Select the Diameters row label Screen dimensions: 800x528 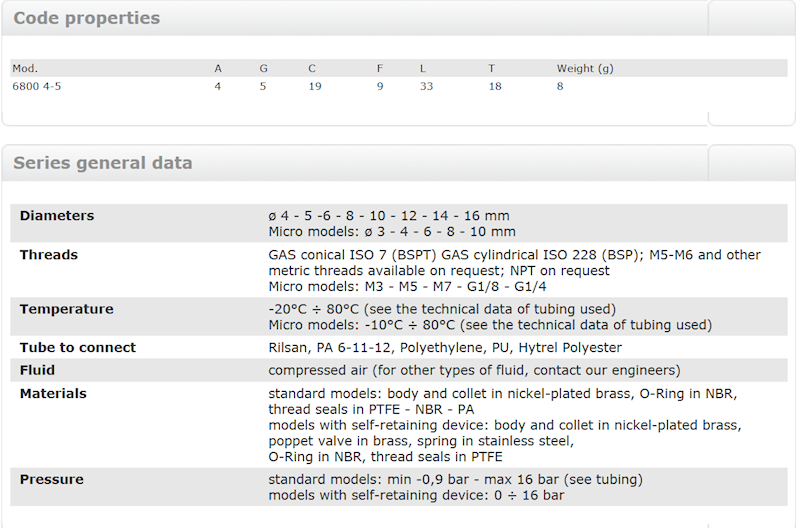tap(57, 216)
